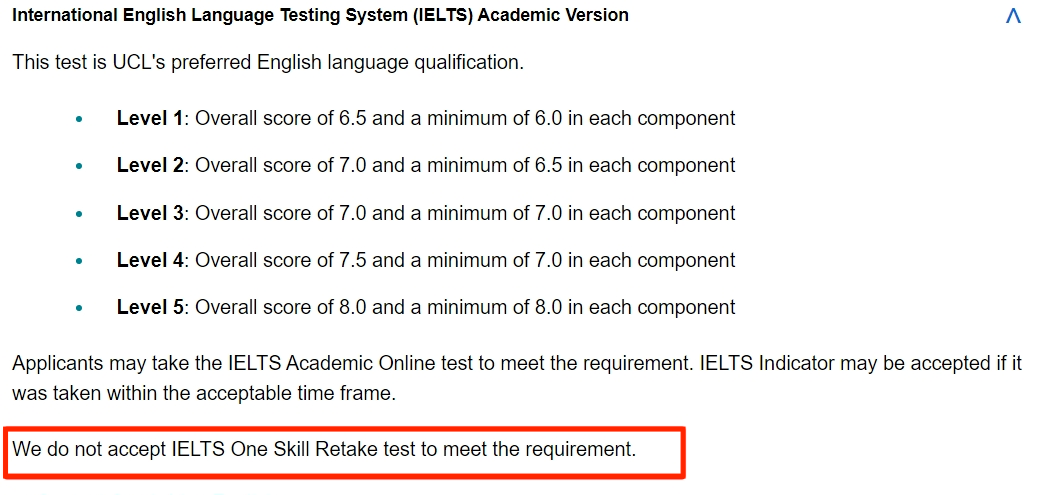Click the Overall score of 6.5 text
The width and height of the screenshot is (1050, 495).
tap(281, 119)
